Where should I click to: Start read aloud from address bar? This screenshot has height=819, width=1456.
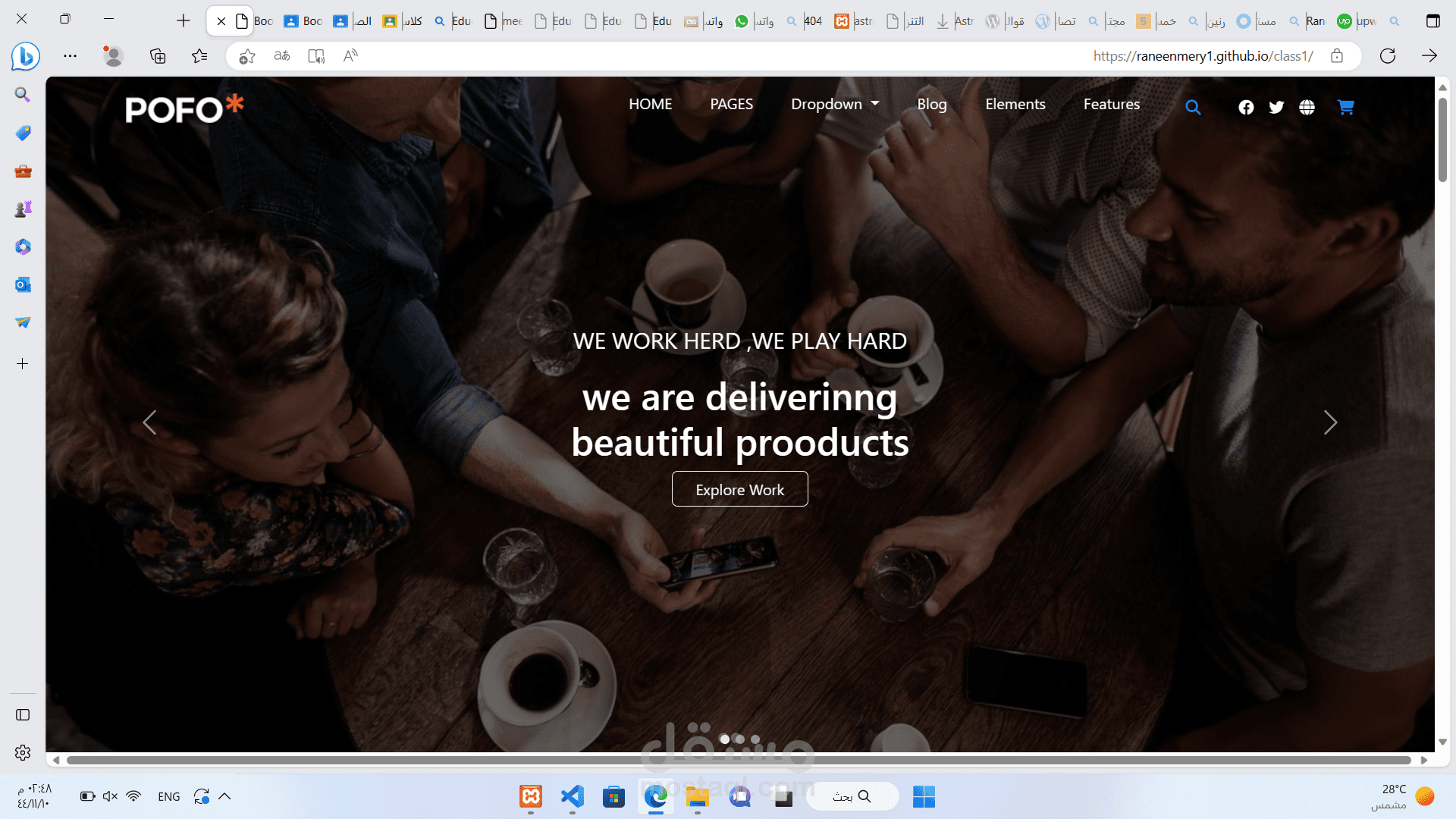(350, 56)
